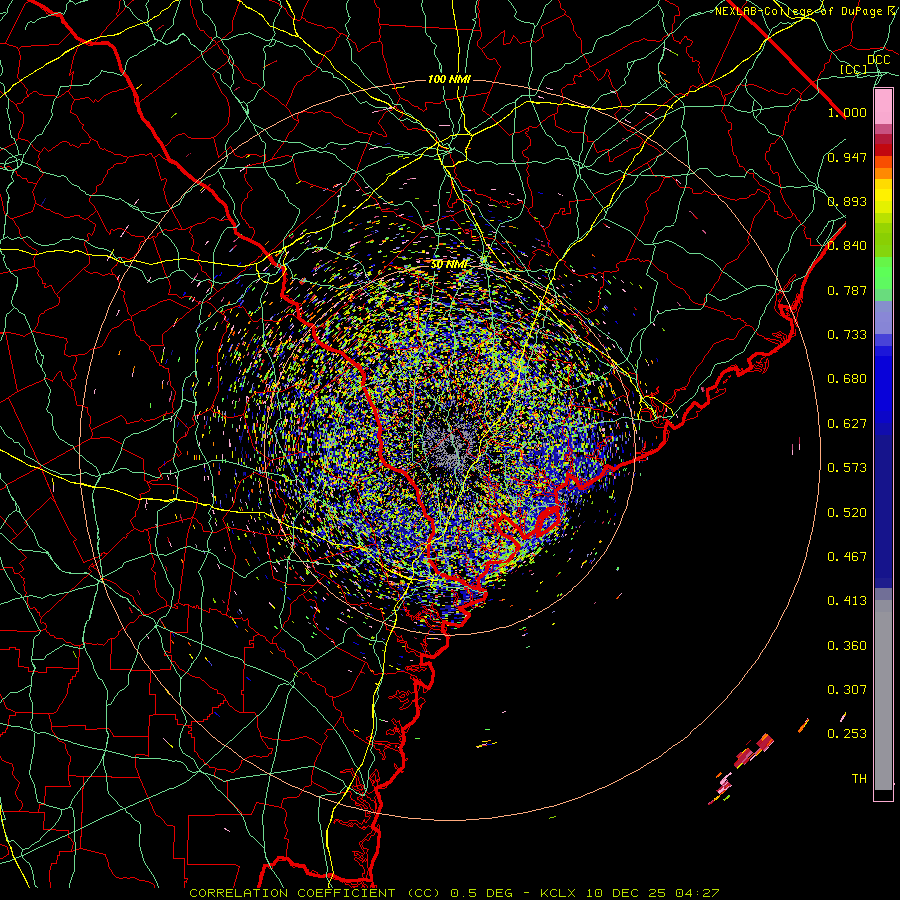Click the 0.947 legend value

click(x=847, y=157)
